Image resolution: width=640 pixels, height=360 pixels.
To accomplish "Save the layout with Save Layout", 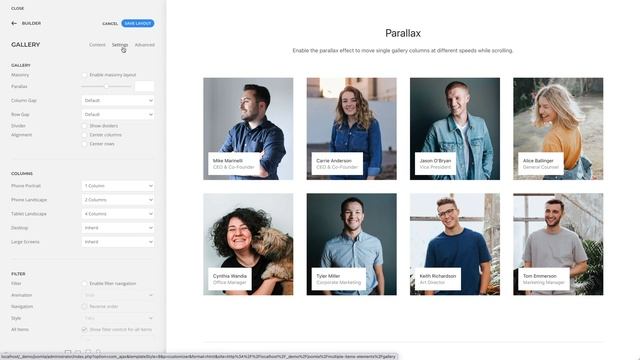I will (138, 23).
